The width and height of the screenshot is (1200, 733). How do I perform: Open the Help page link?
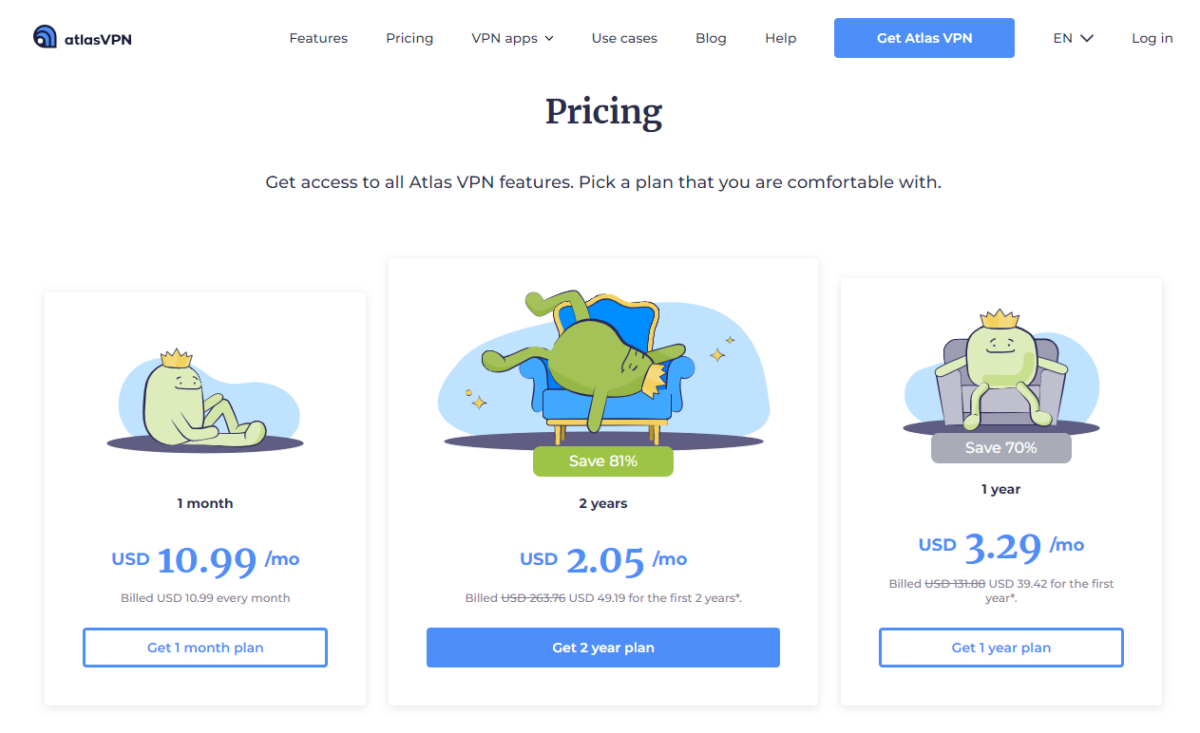coord(780,38)
